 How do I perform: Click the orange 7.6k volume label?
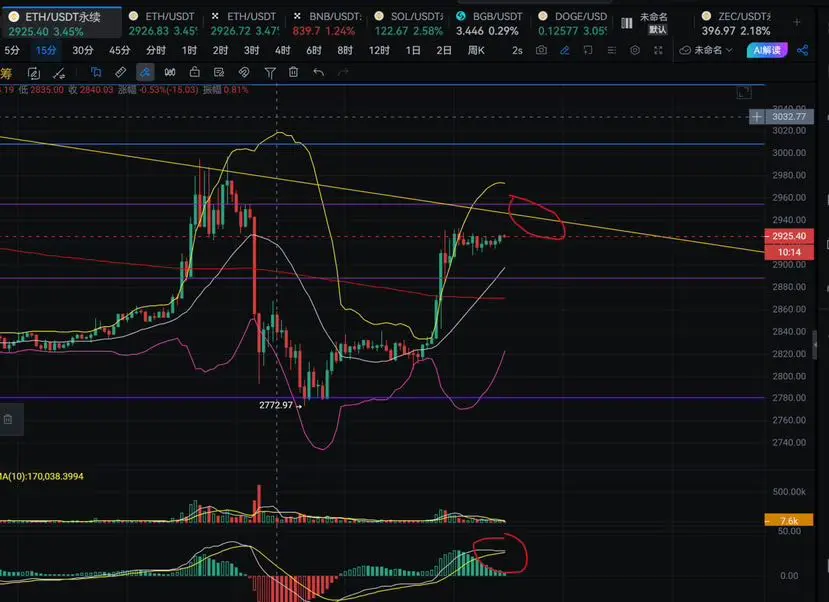(x=789, y=521)
